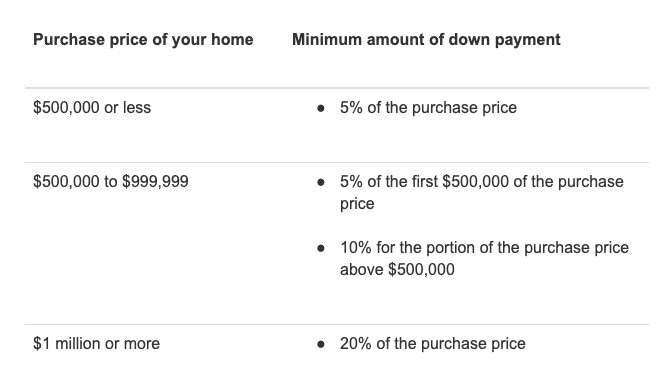This screenshot has width=666, height=379.
Task: Click the bullet before "5% of the first"
Action: (321, 183)
